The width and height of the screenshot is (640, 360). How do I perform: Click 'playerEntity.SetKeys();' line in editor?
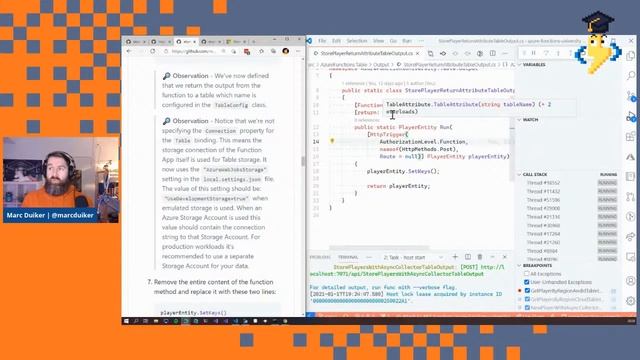[403, 171]
